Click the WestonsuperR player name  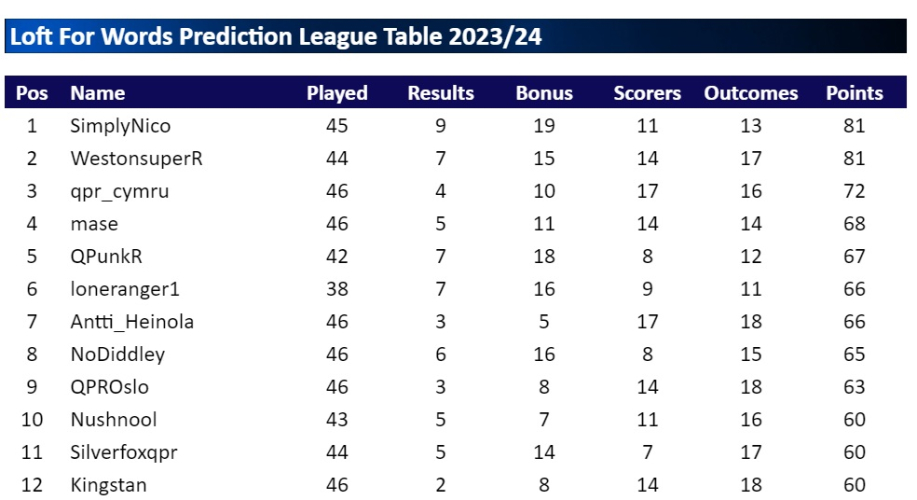click(x=136, y=158)
